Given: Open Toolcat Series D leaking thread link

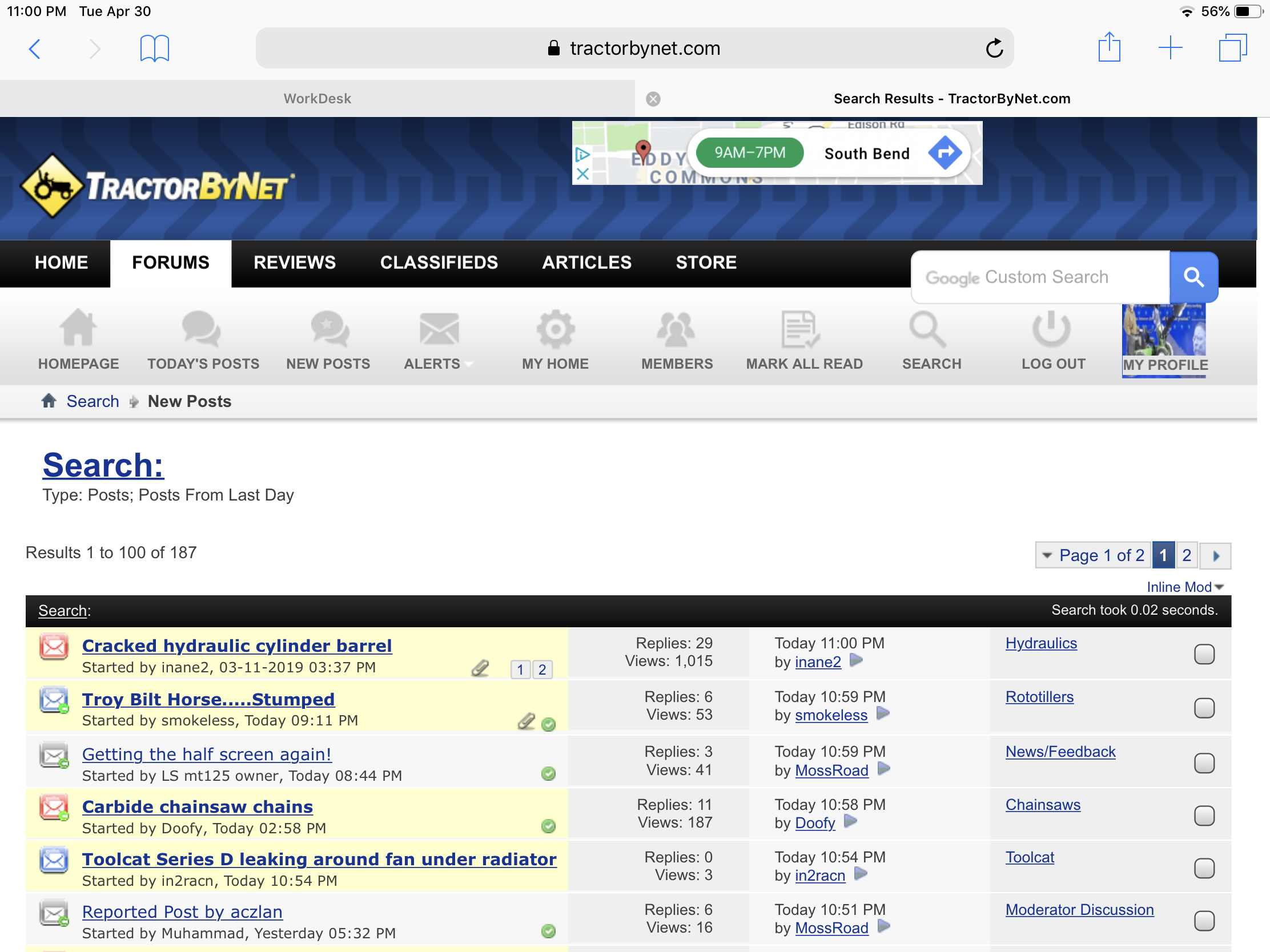Looking at the screenshot, I should click(x=319, y=859).
